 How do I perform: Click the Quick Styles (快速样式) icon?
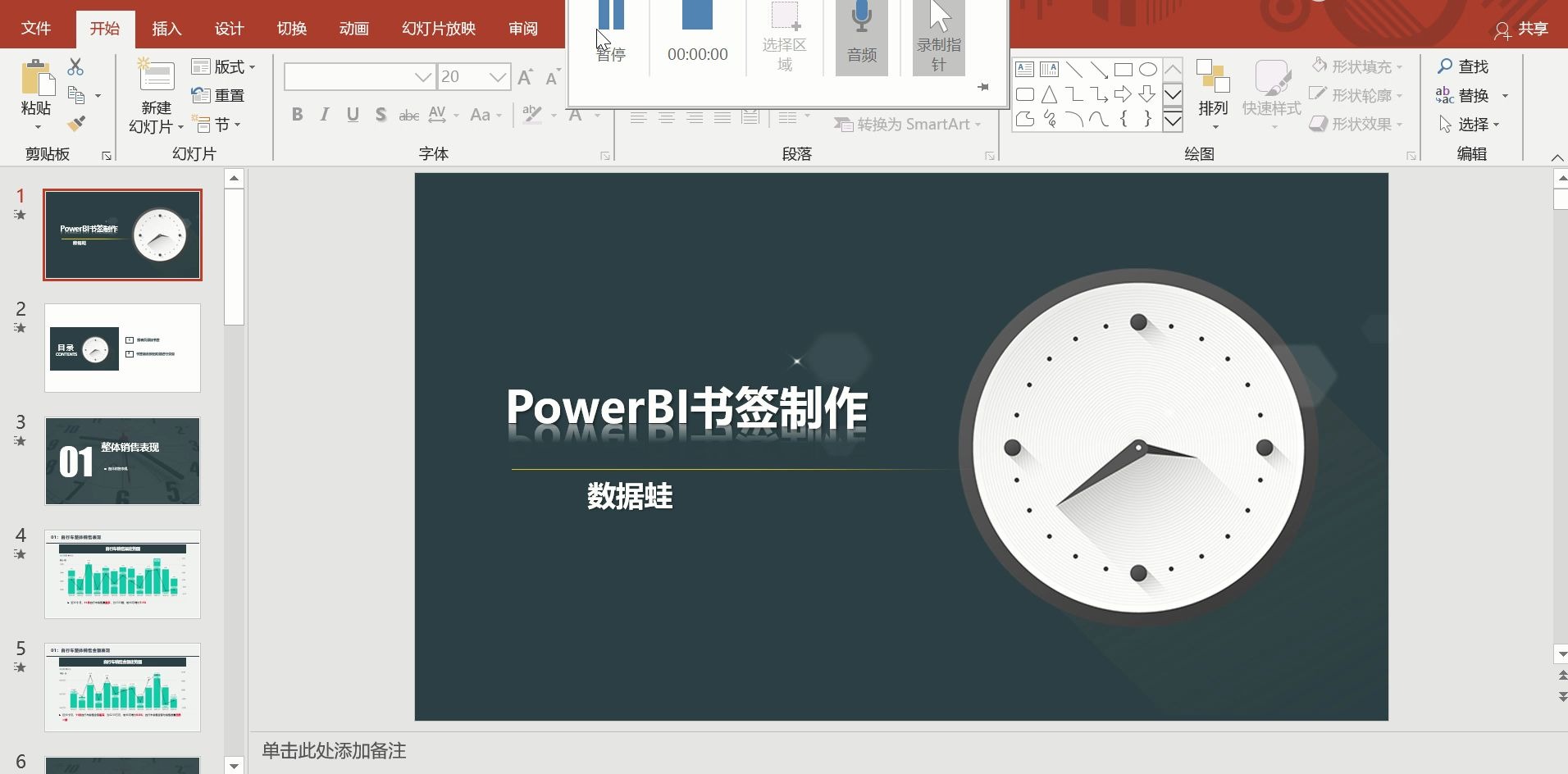coord(1270,90)
